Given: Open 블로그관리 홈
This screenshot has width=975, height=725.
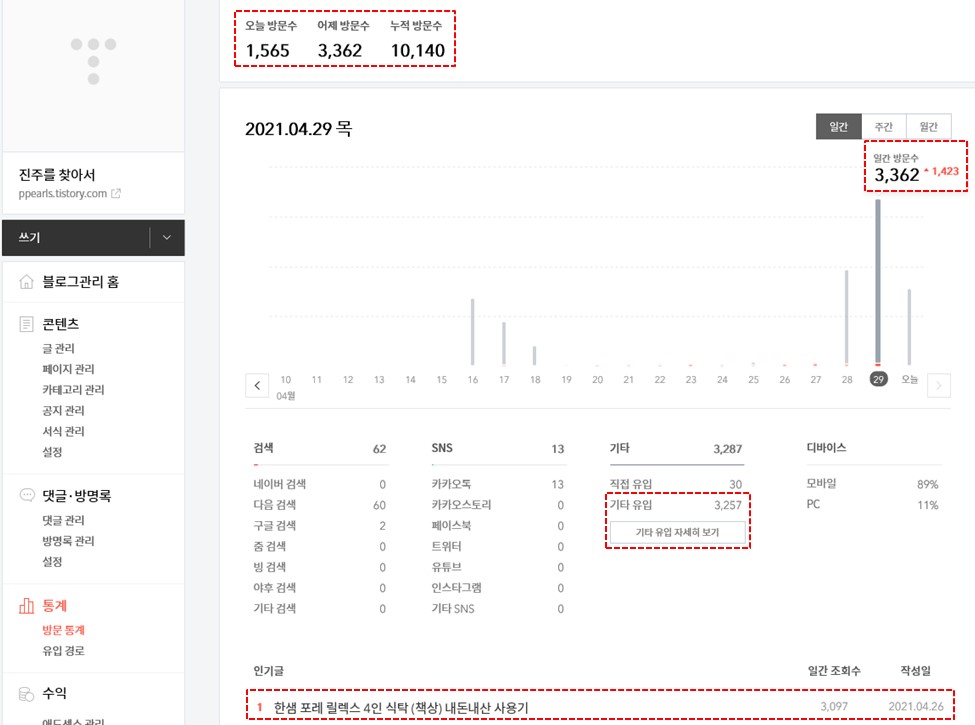Looking at the screenshot, I should click(80, 282).
